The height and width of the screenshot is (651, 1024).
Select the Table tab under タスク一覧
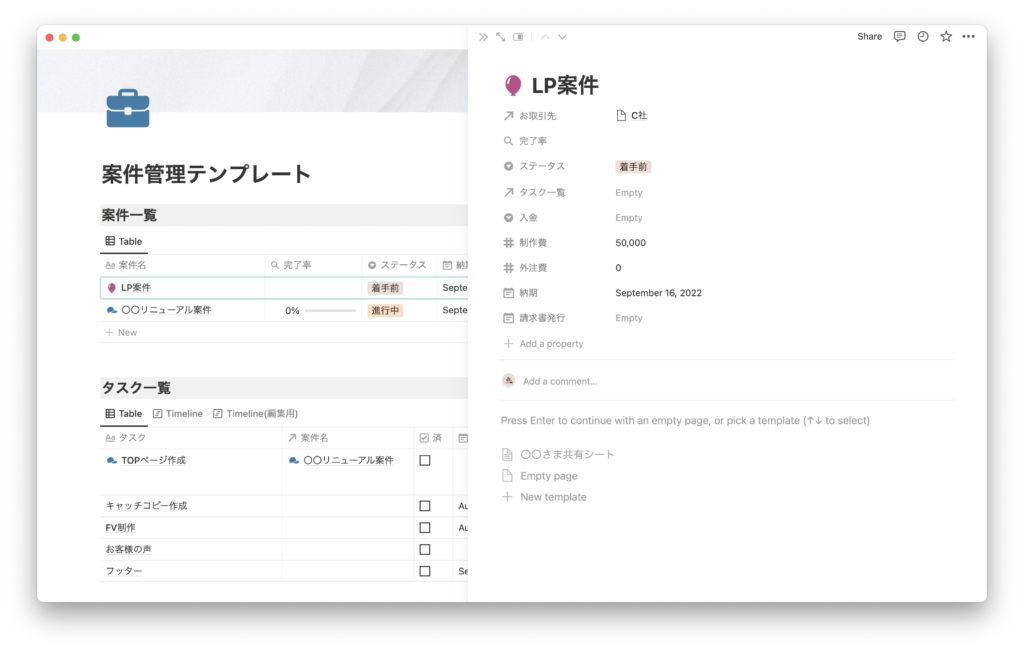(124, 414)
